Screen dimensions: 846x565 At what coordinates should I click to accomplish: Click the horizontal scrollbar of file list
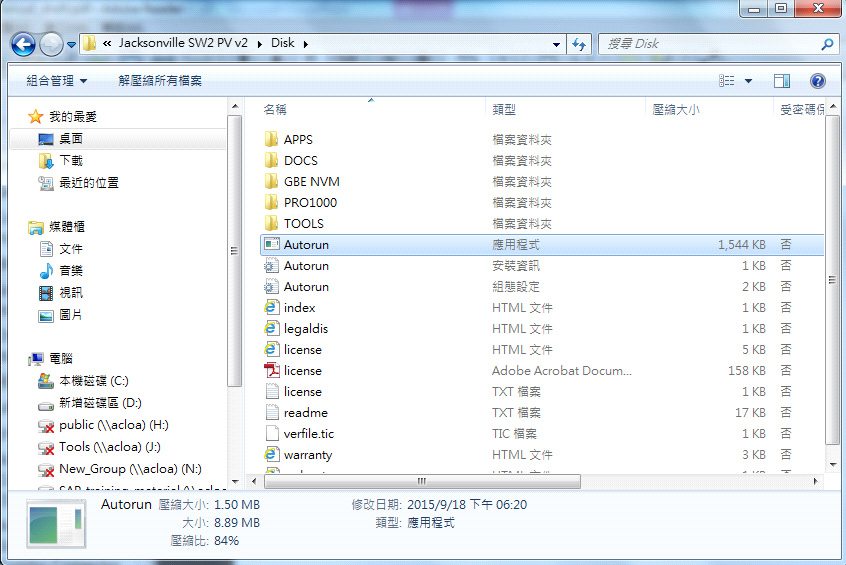click(x=420, y=480)
